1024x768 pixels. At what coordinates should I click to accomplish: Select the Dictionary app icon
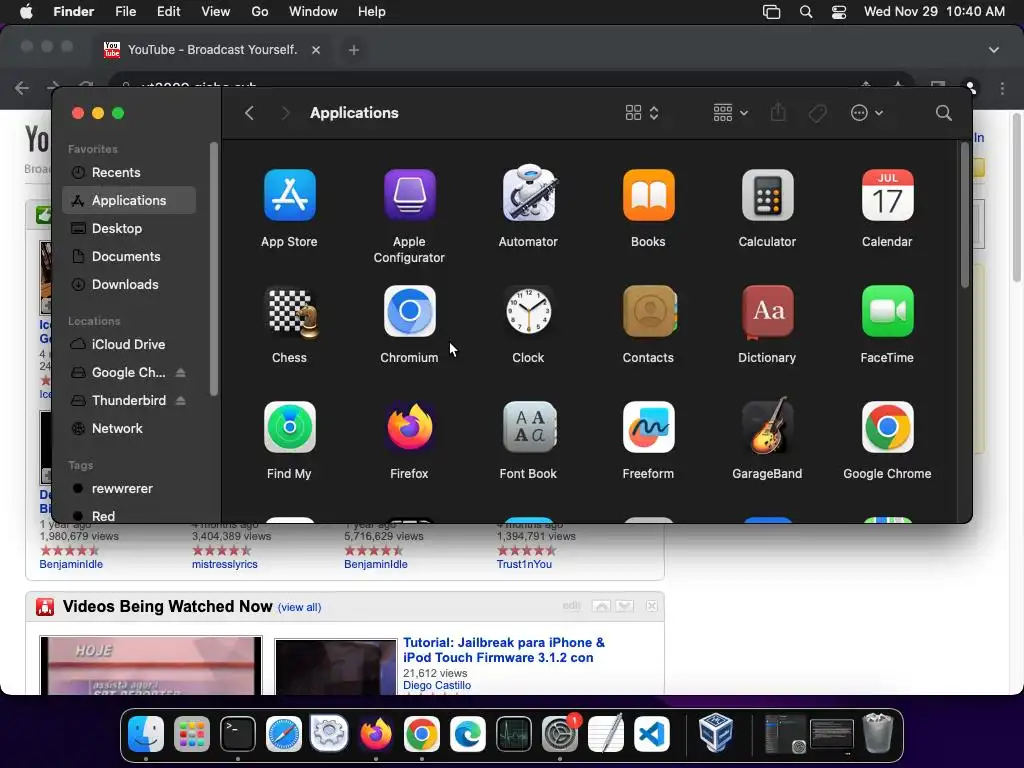pos(767,312)
